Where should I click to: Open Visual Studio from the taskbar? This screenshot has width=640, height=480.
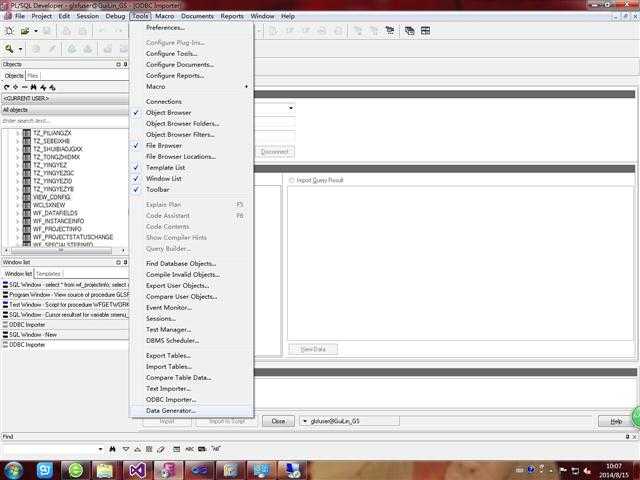click(137, 470)
